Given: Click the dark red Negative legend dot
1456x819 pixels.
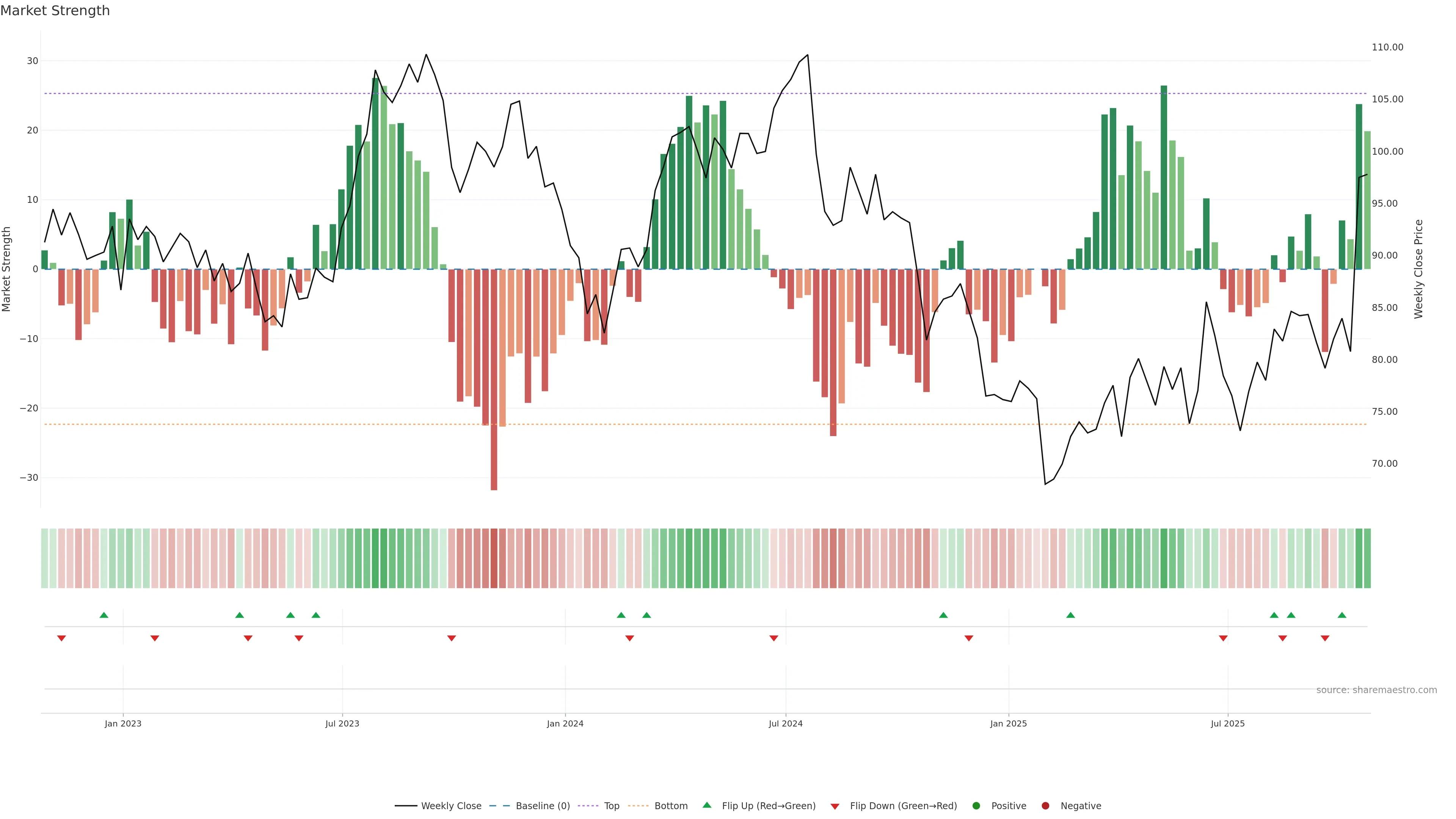Looking at the screenshot, I should (x=1045, y=805).
